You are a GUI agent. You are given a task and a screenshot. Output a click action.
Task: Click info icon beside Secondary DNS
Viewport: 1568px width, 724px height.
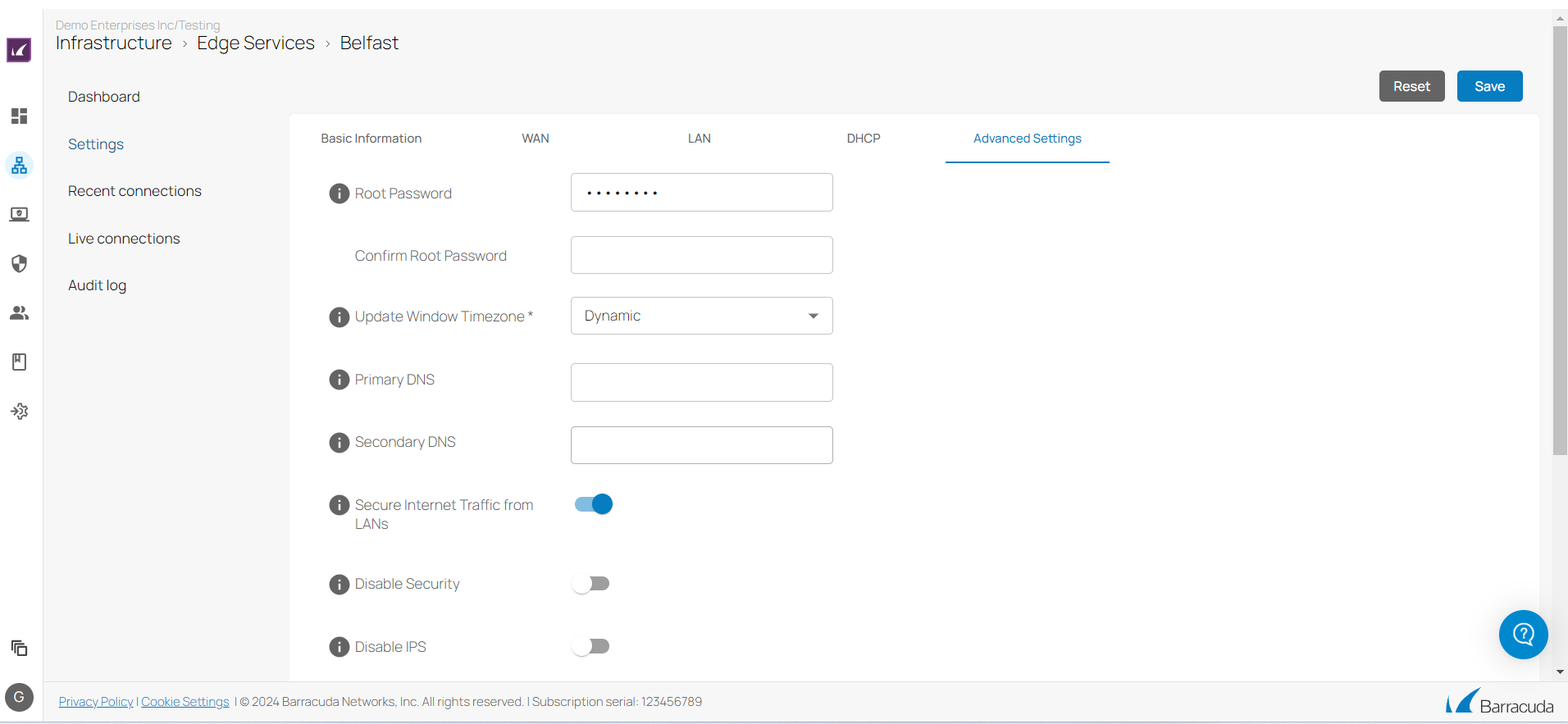tap(339, 443)
